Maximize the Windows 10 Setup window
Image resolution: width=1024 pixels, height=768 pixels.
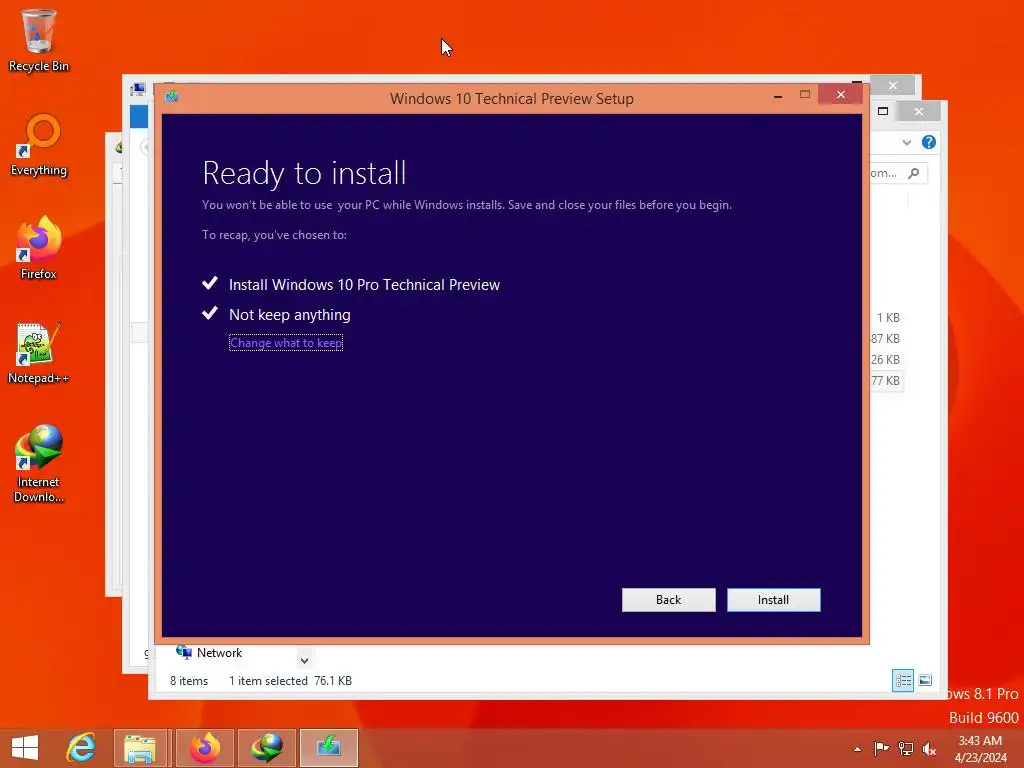(x=805, y=95)
